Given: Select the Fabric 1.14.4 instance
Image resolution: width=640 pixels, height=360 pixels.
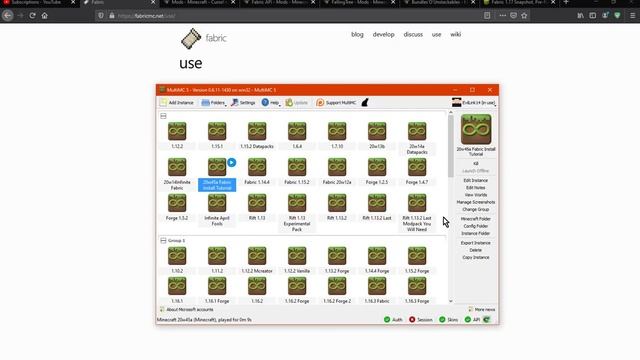Looking at the screenshot, I should [257, 171].
